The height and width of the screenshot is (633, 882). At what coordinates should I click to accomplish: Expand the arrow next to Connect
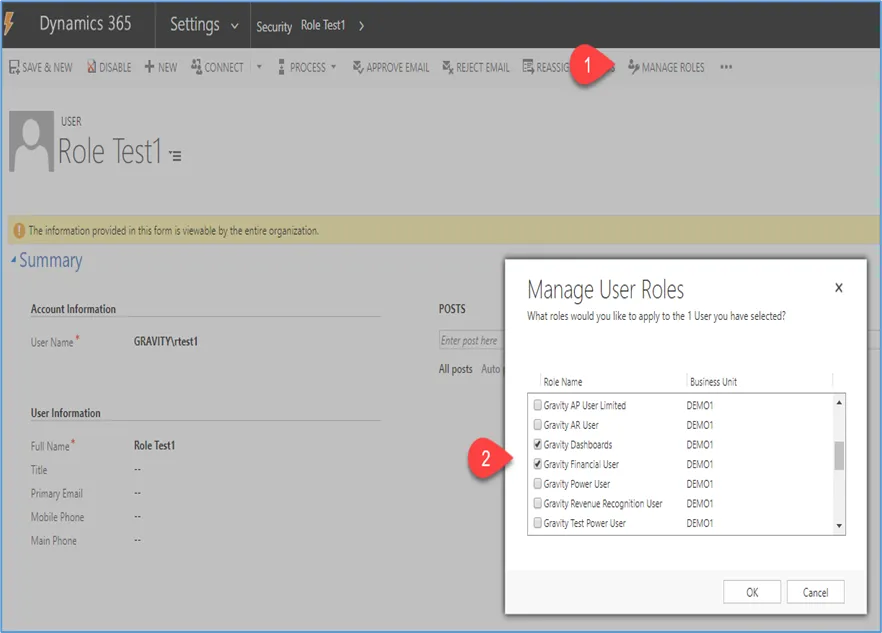click(259, 67)
